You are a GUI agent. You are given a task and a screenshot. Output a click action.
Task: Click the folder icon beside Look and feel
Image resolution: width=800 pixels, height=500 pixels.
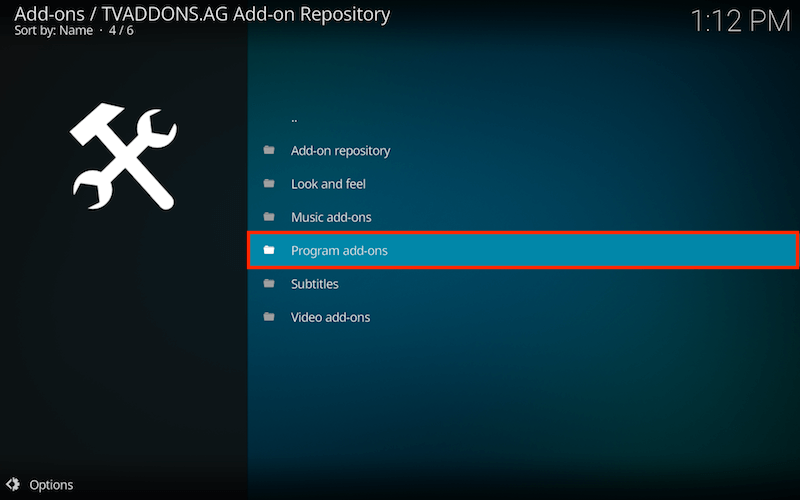tap(269, 183)
